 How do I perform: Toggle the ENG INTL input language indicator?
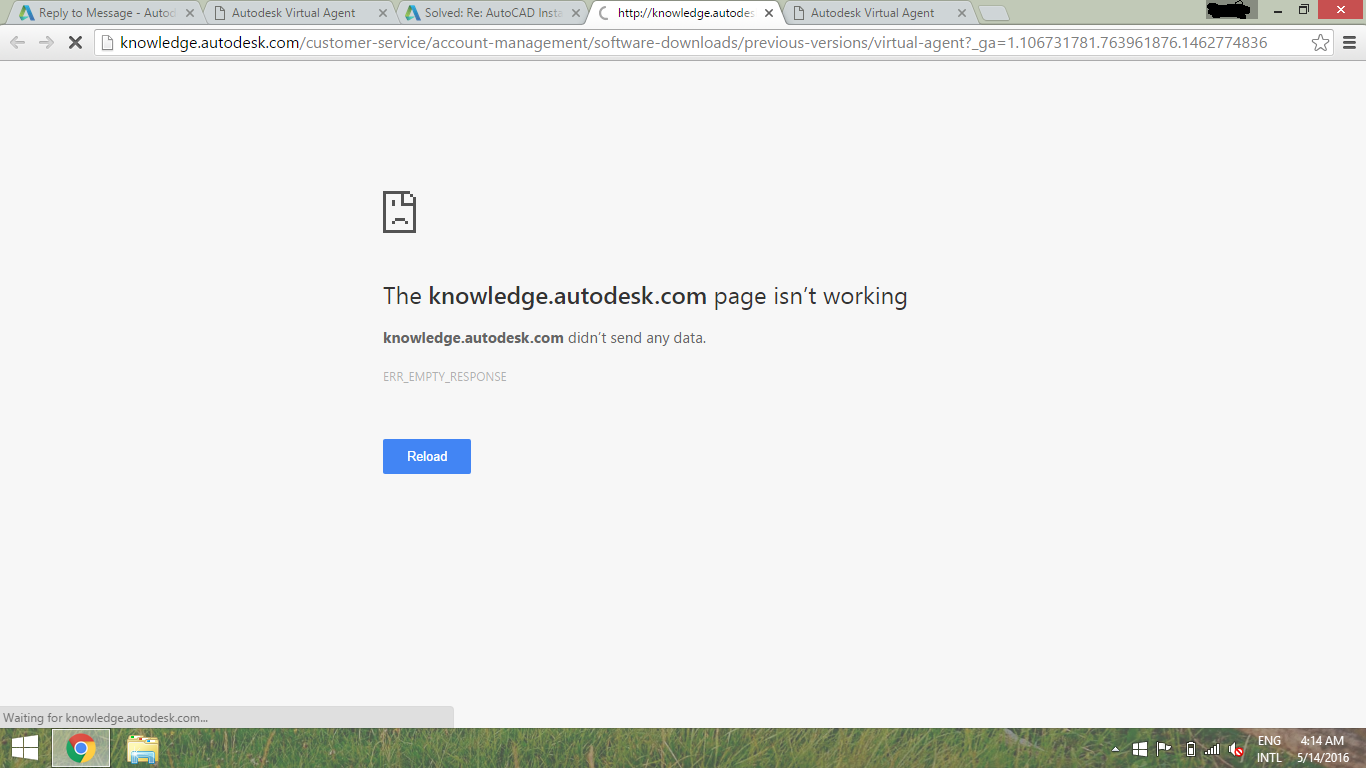click(x=1270, y=747)
